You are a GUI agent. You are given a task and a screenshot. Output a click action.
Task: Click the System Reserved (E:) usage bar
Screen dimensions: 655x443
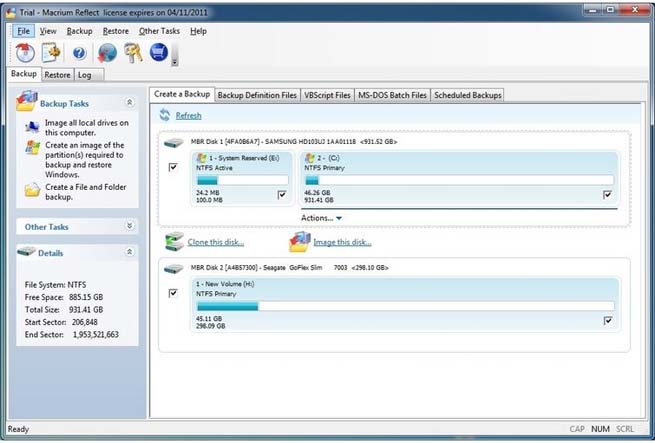point(242,181)
